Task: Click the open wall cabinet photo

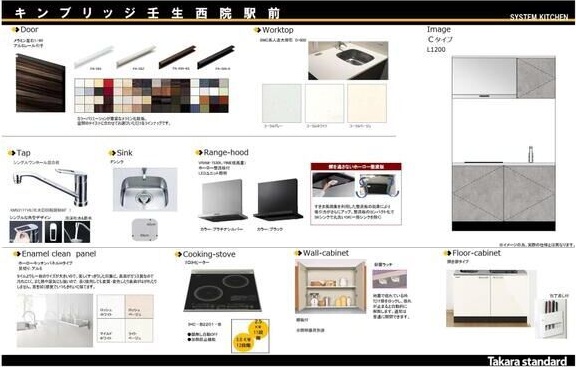Action: click(x=331, y=286)
